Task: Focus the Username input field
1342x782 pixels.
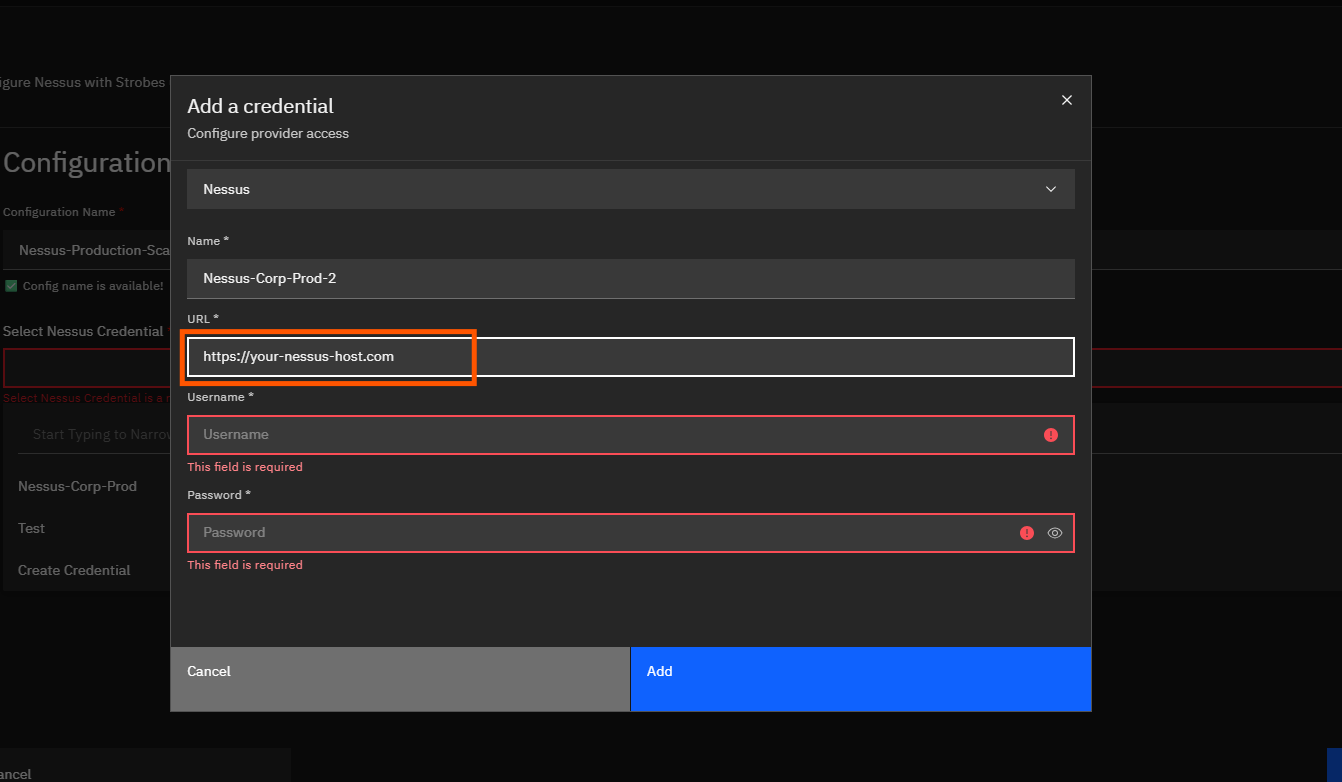Action: pos(631,435)
